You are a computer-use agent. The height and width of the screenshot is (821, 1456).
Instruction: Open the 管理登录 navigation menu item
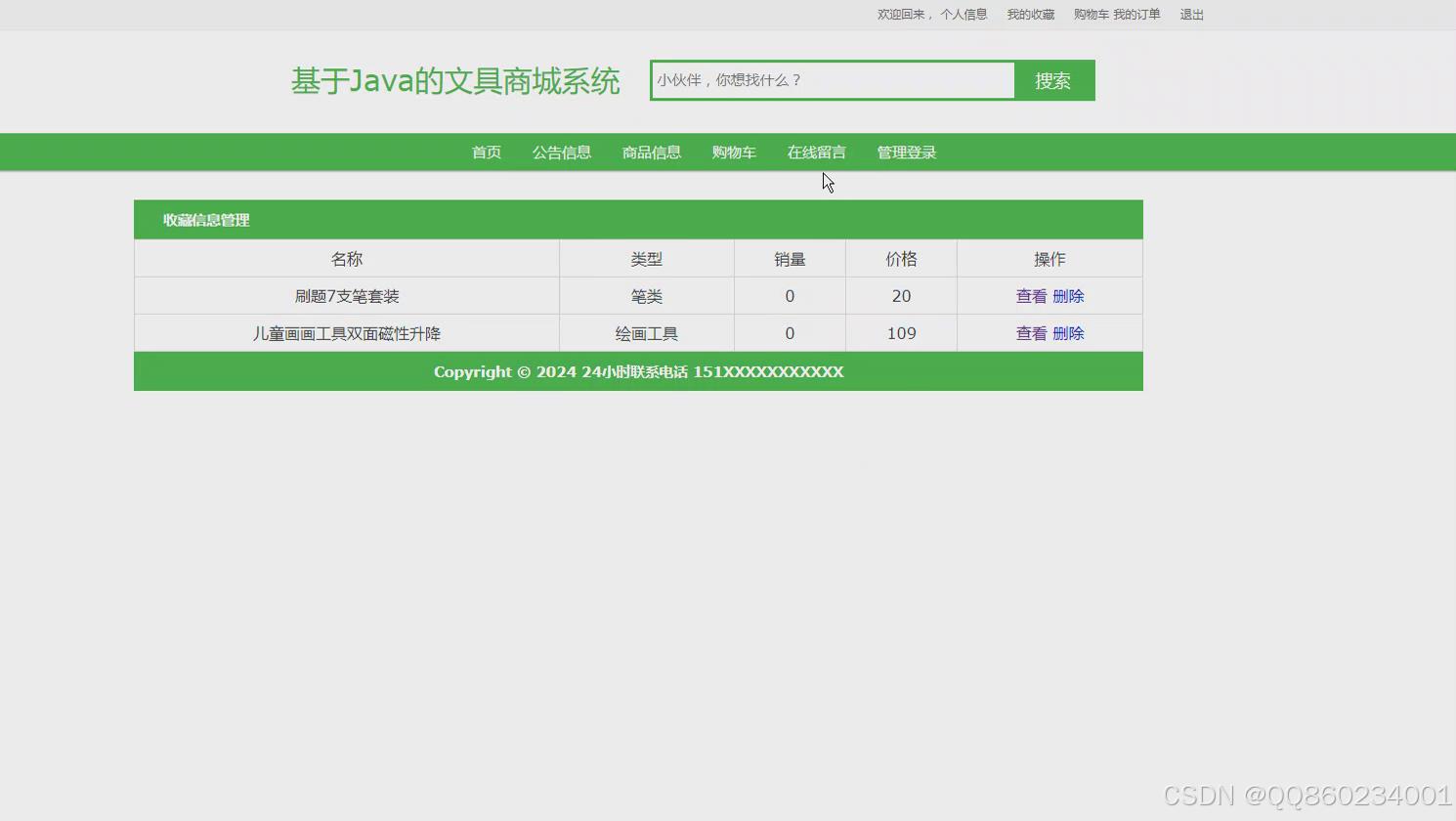click(905, 151)
